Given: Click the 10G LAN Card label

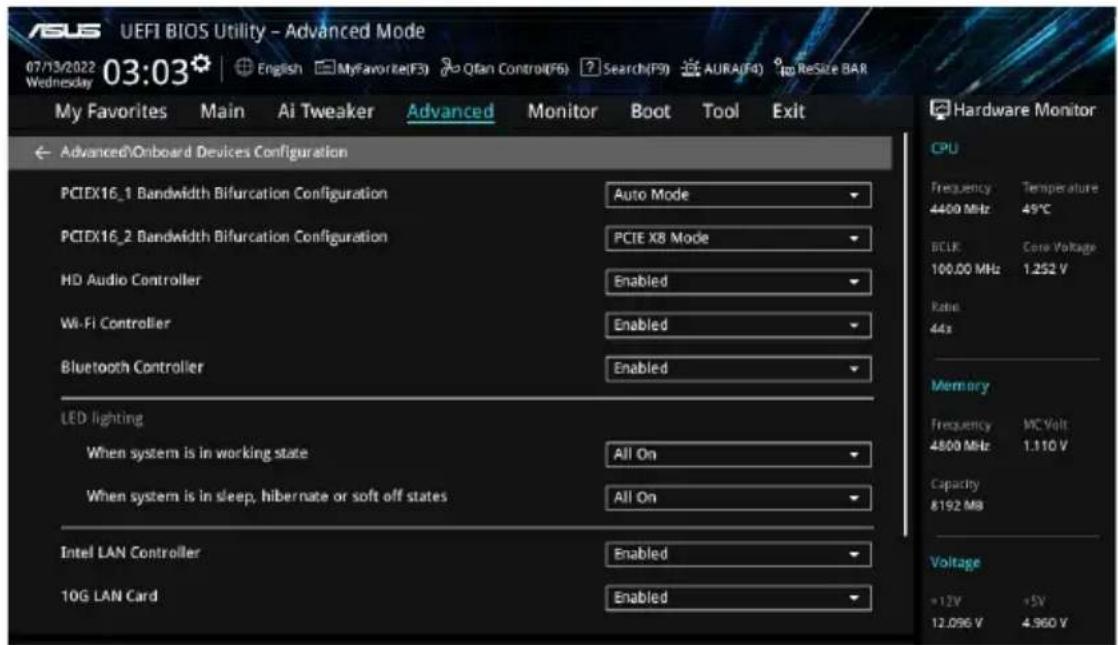Looking at the screenshot, I should [109, 597].
